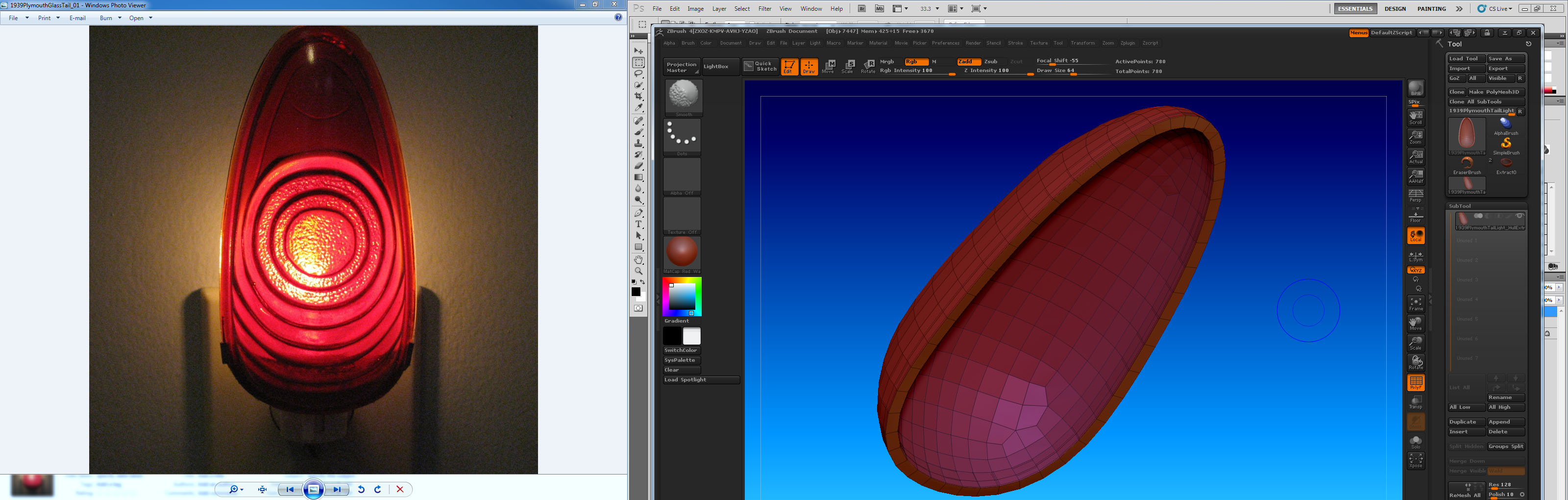The image size is (1568, 500).
Task: Pick color in ZBrush color picker
Action: click(x=682, y=297)
